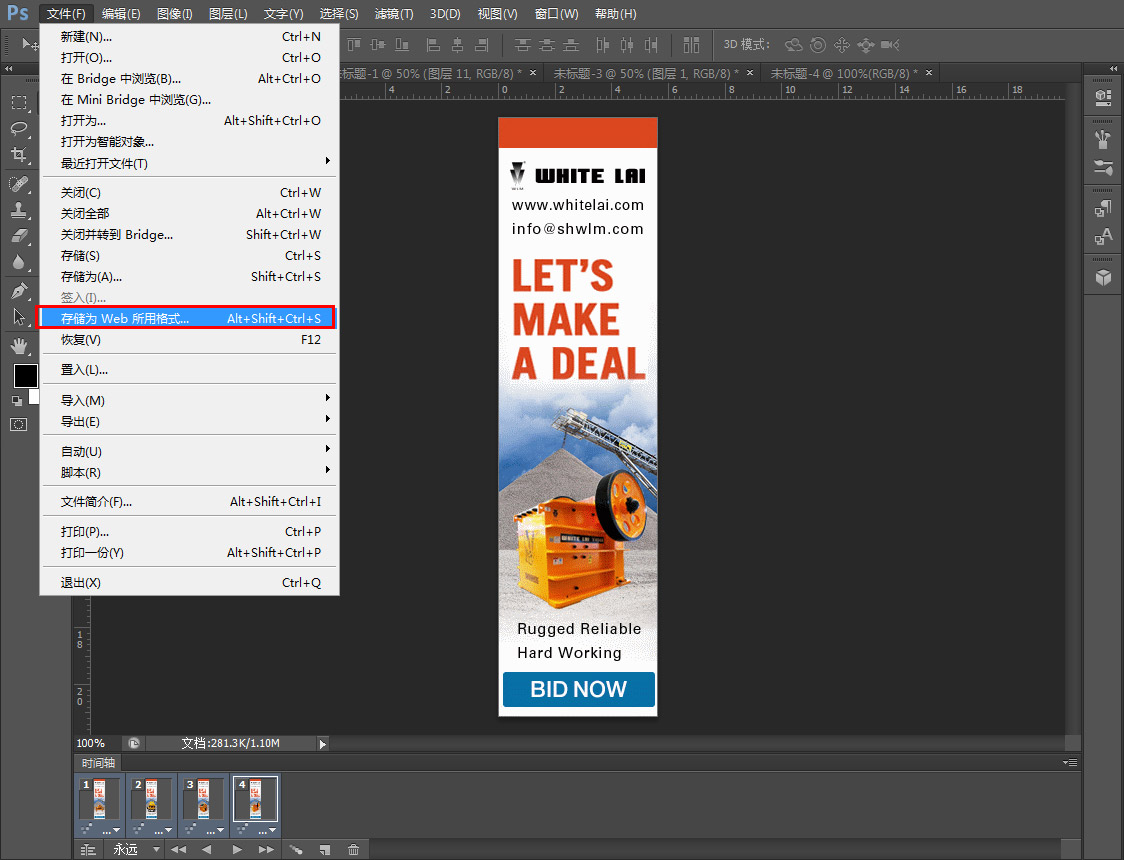Click the black foreground color swatch
The width and height of the screenshot is (1124, 860).
tap(25, 376)
